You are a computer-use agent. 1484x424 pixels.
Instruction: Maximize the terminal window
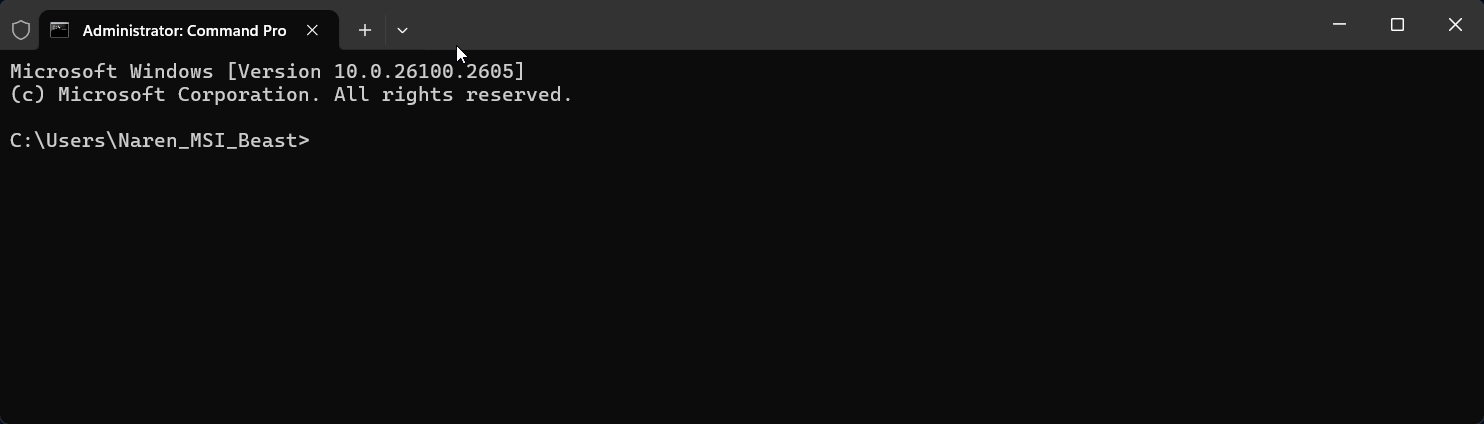pyautogui.click(x=1397, y=25)
